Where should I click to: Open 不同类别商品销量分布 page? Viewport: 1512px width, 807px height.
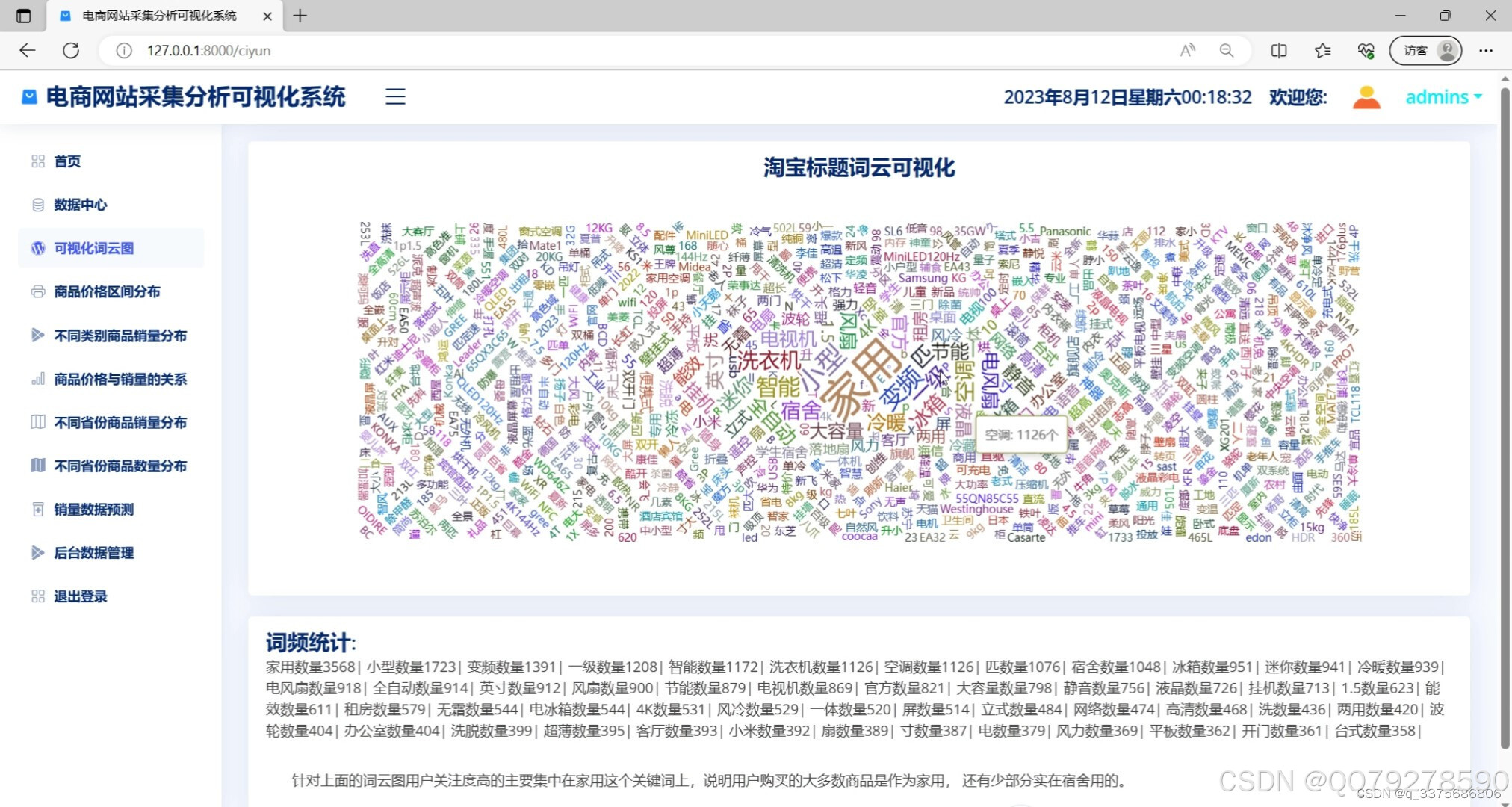(x=120, y=336)
